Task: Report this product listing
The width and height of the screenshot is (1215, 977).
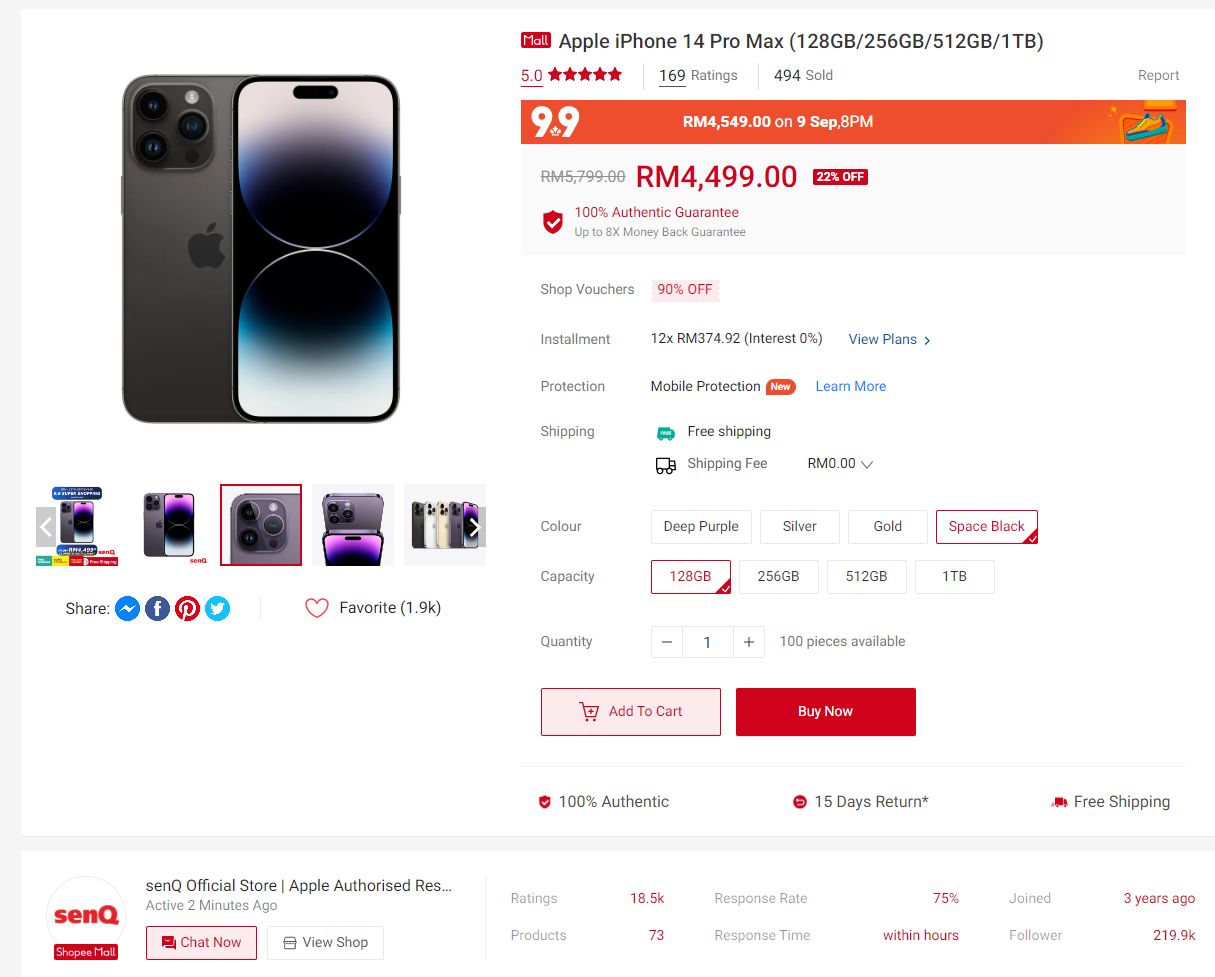Action: [x=1158, y=75]
